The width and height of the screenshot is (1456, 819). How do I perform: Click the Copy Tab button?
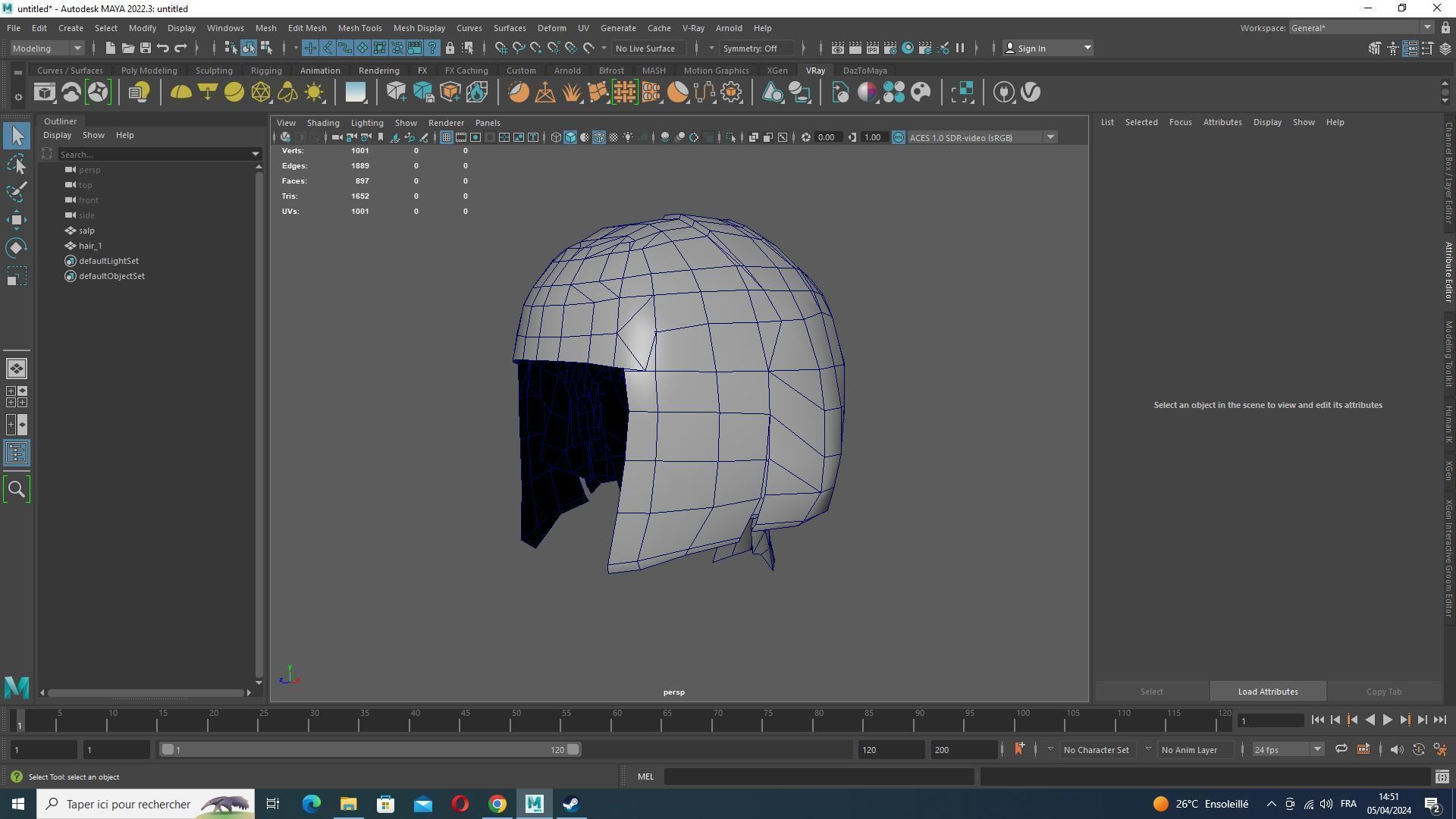[1383, 692]
